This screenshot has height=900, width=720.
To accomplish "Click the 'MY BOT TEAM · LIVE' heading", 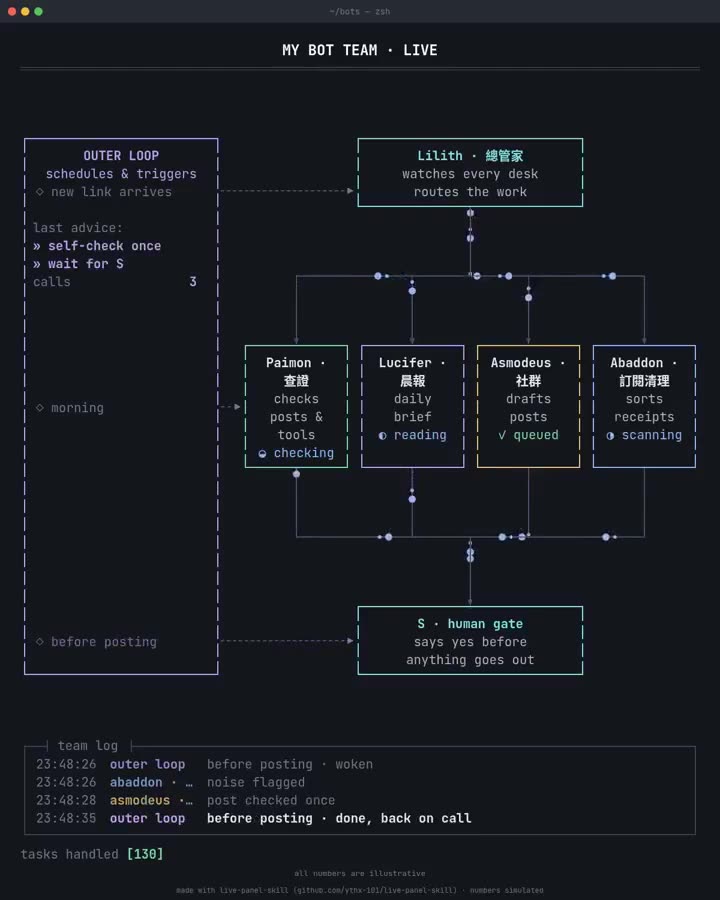I will (x=359, y=50).
